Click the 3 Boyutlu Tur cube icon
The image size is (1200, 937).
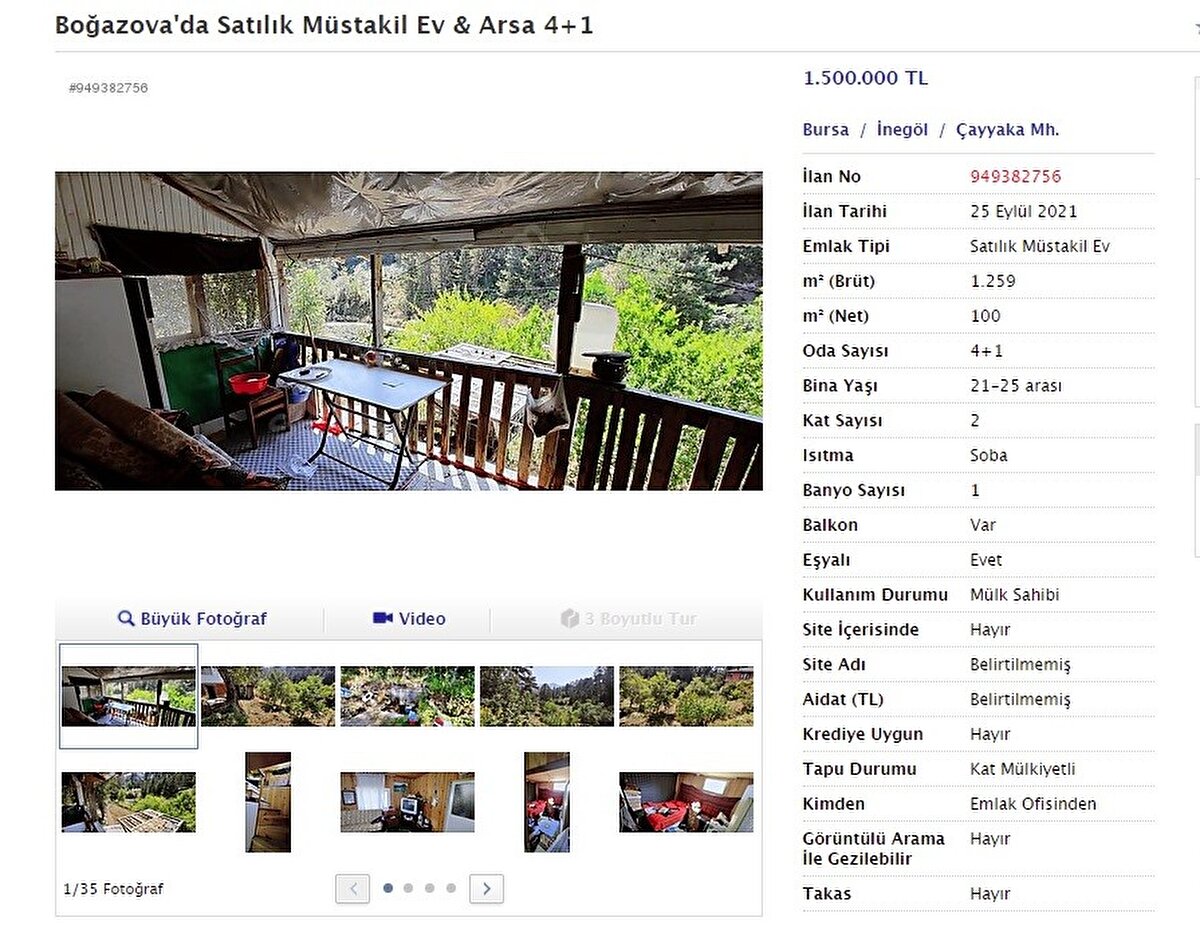coord(570,619)
